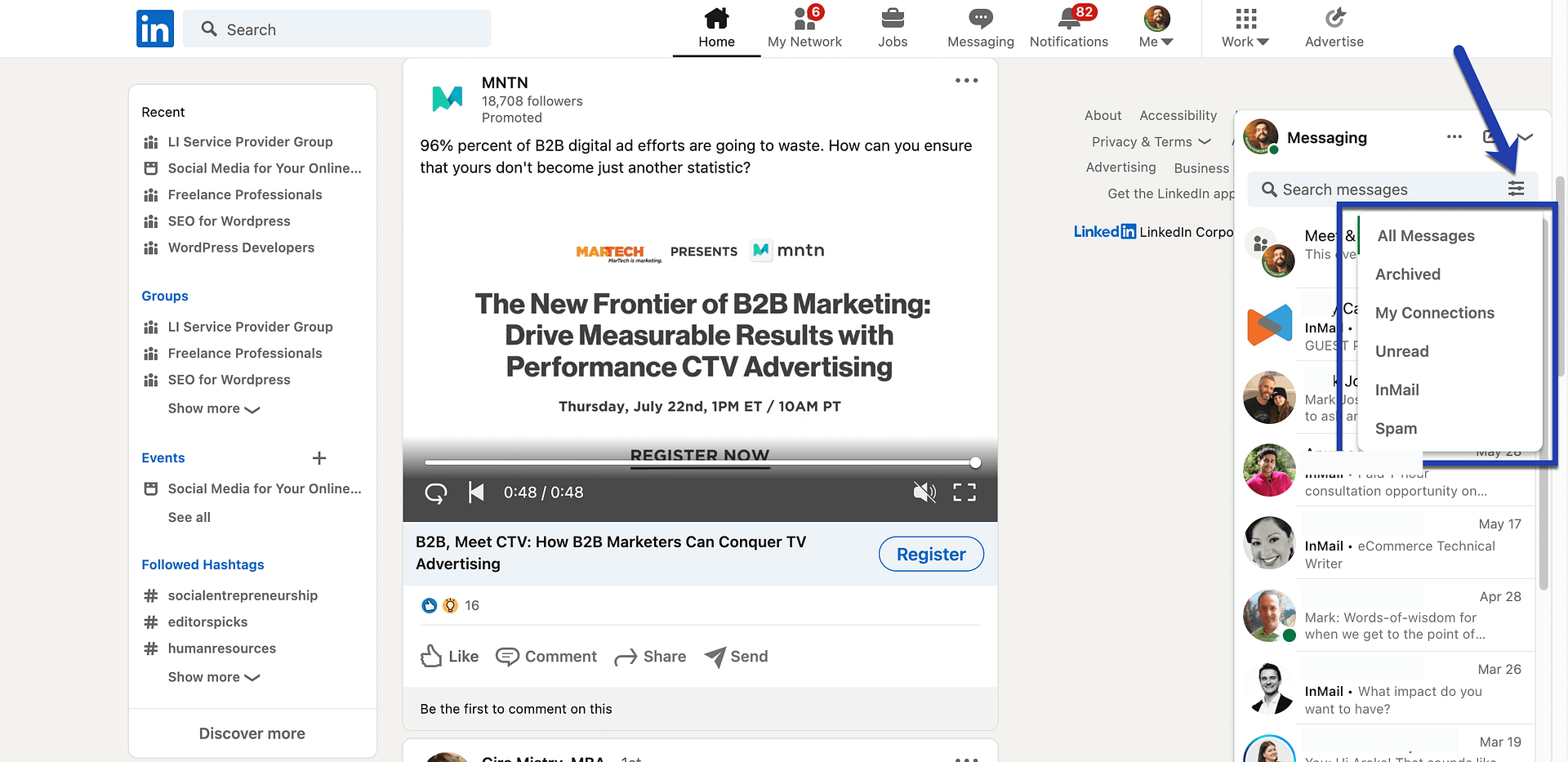Click the Search messages input field
Viewport: 1568px width, 762px height.
click(x=1372, y=189)
